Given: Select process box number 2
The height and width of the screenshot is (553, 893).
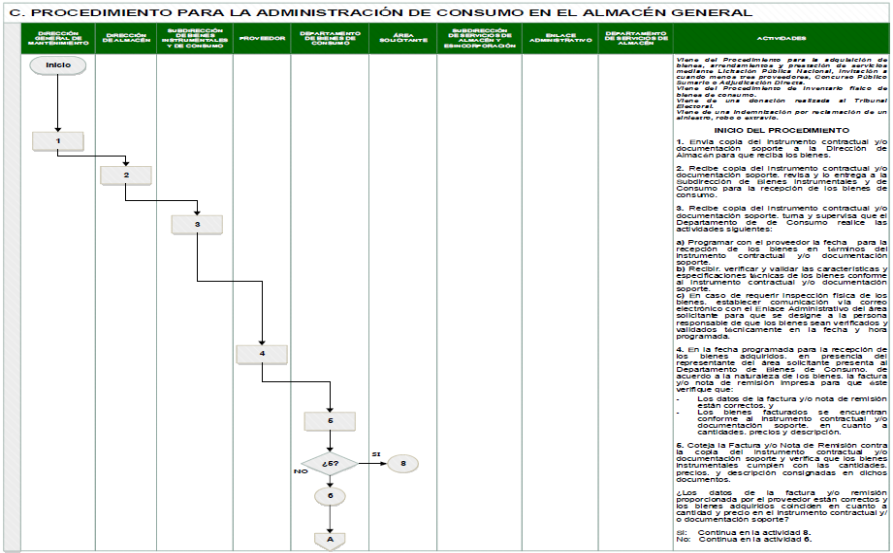Looking at the screenshot, I should click(126, 175).
